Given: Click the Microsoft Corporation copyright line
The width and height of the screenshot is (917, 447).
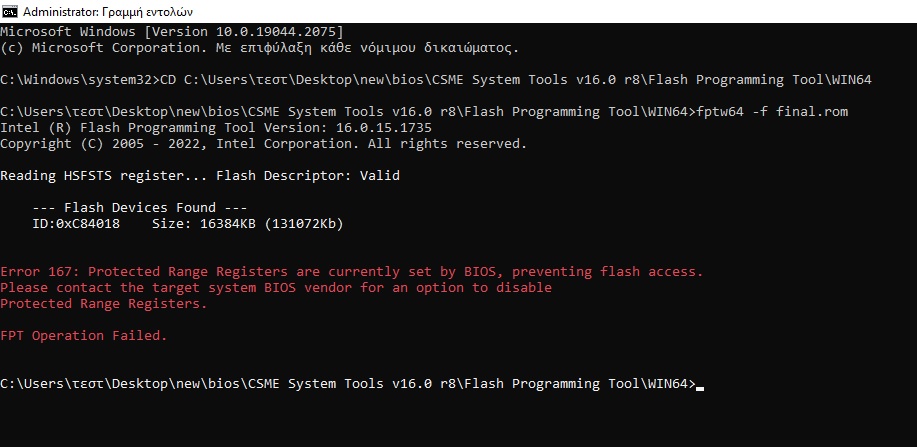Looking at the screenshot, I should pyautogui.click(x=260, y=48).
